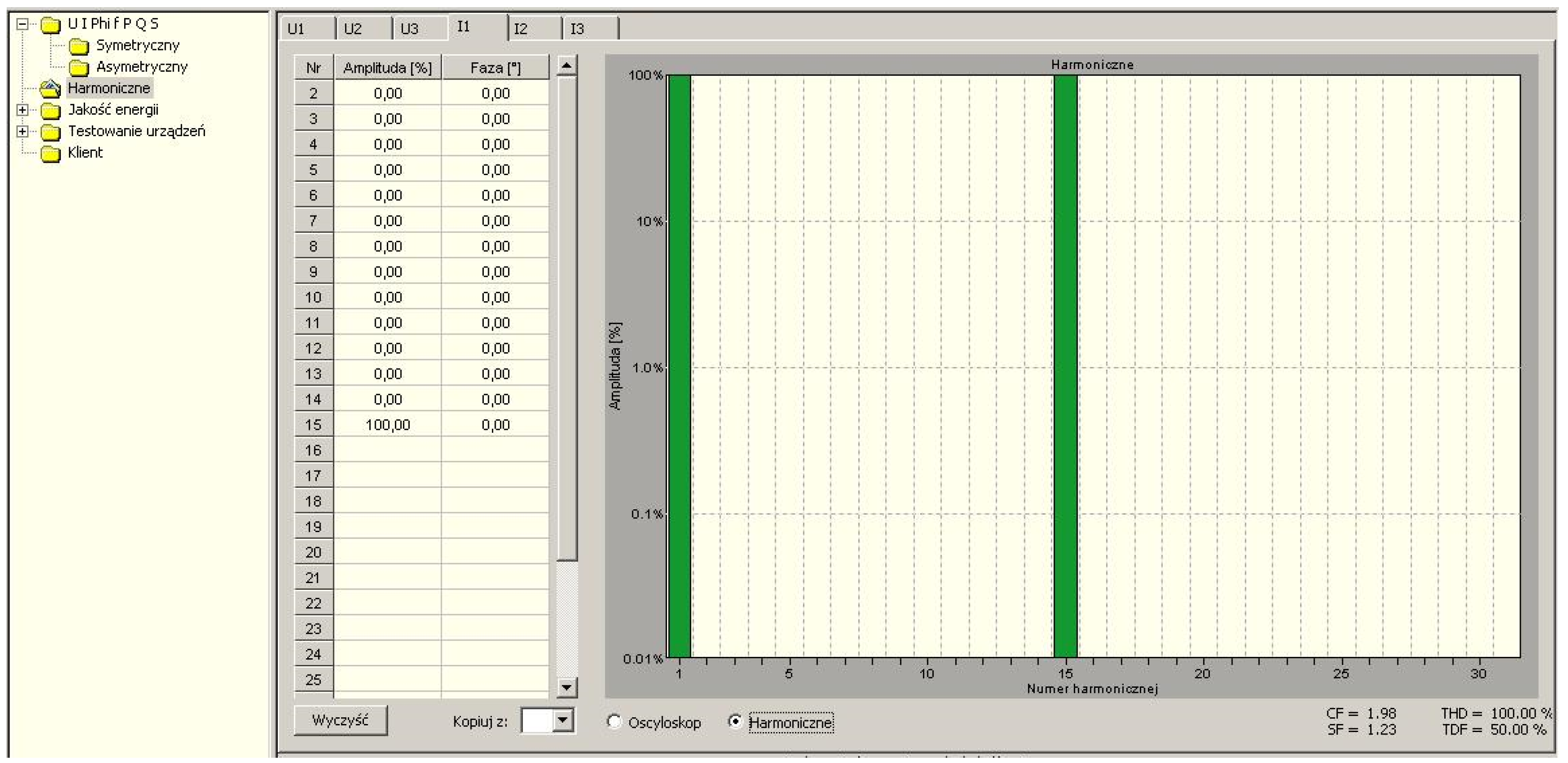Expand the Jakość energii tree node
The height and width of the screenshot is (763, 1568).
(x=22, y=110)
